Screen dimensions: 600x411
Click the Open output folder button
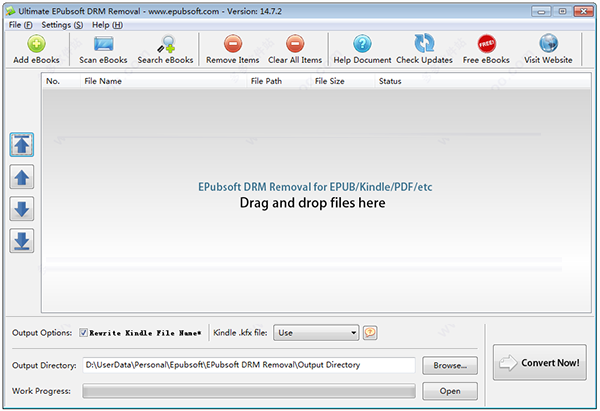[450, 391]
